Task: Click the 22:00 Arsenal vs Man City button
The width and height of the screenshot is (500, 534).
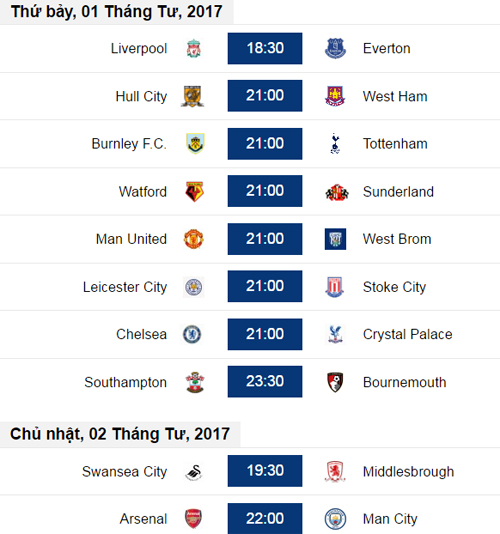Action: click(265, 518)
